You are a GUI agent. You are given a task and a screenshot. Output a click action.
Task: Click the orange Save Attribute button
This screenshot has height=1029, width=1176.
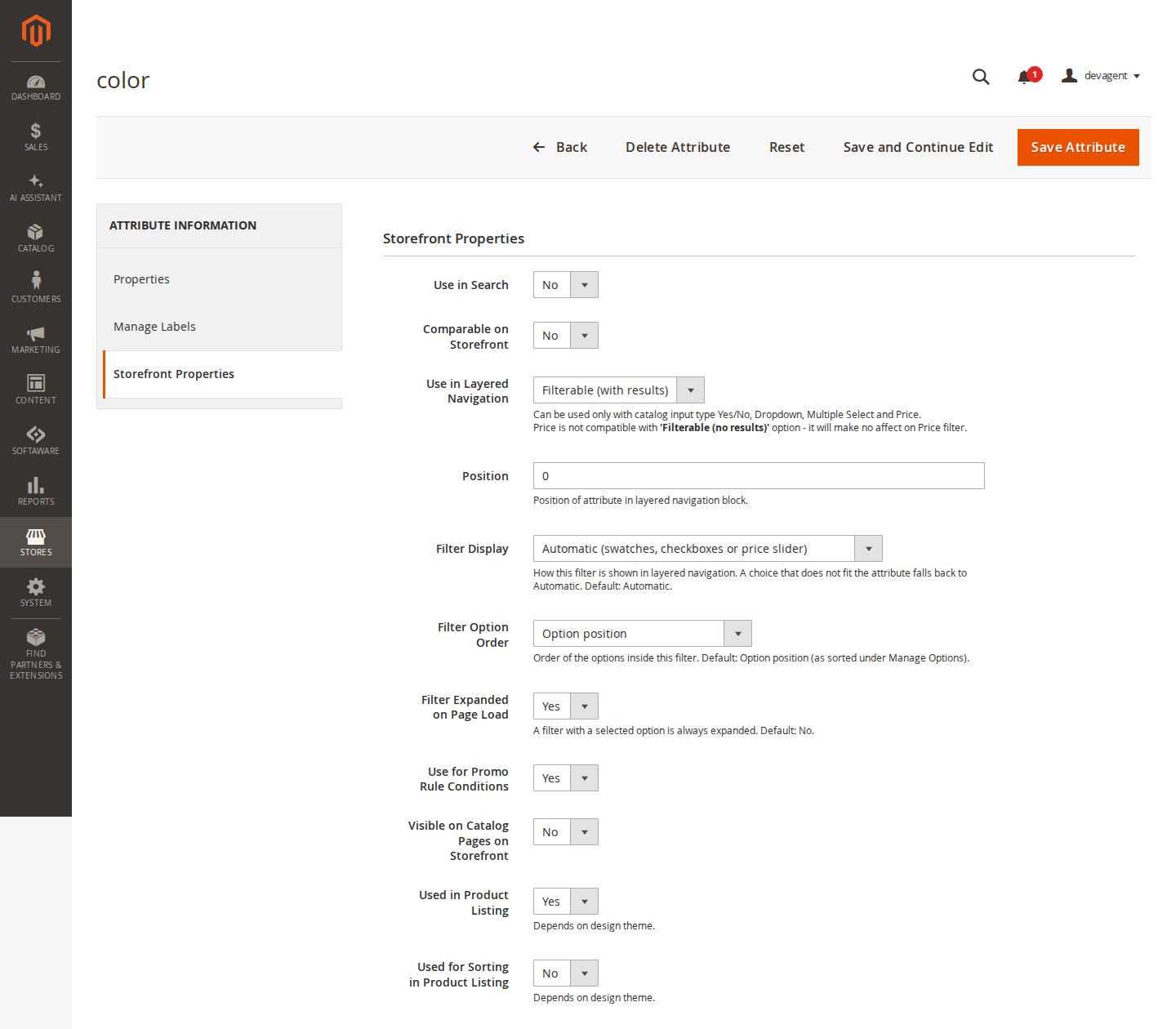(1078, 147)
